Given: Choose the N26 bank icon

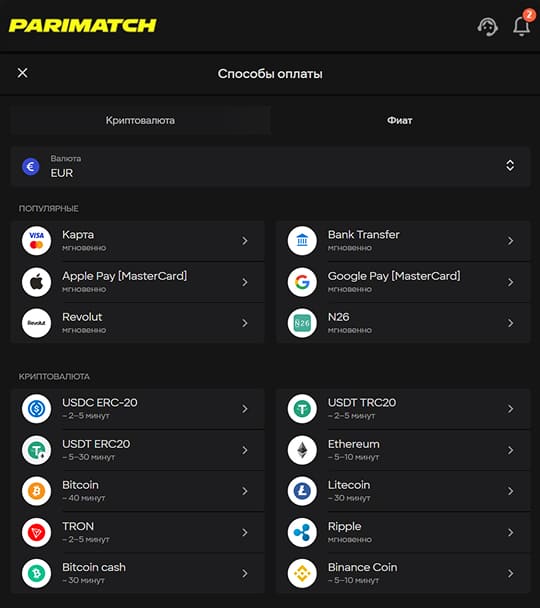Looking at the screenshot, I should (302, 323).
